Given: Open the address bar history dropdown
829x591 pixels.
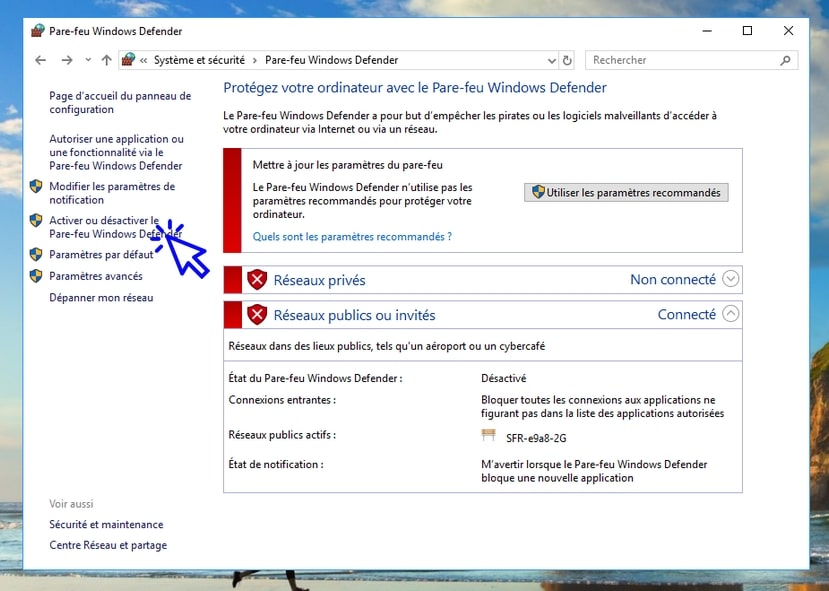Looking at the screenshot, I should 551,61.
